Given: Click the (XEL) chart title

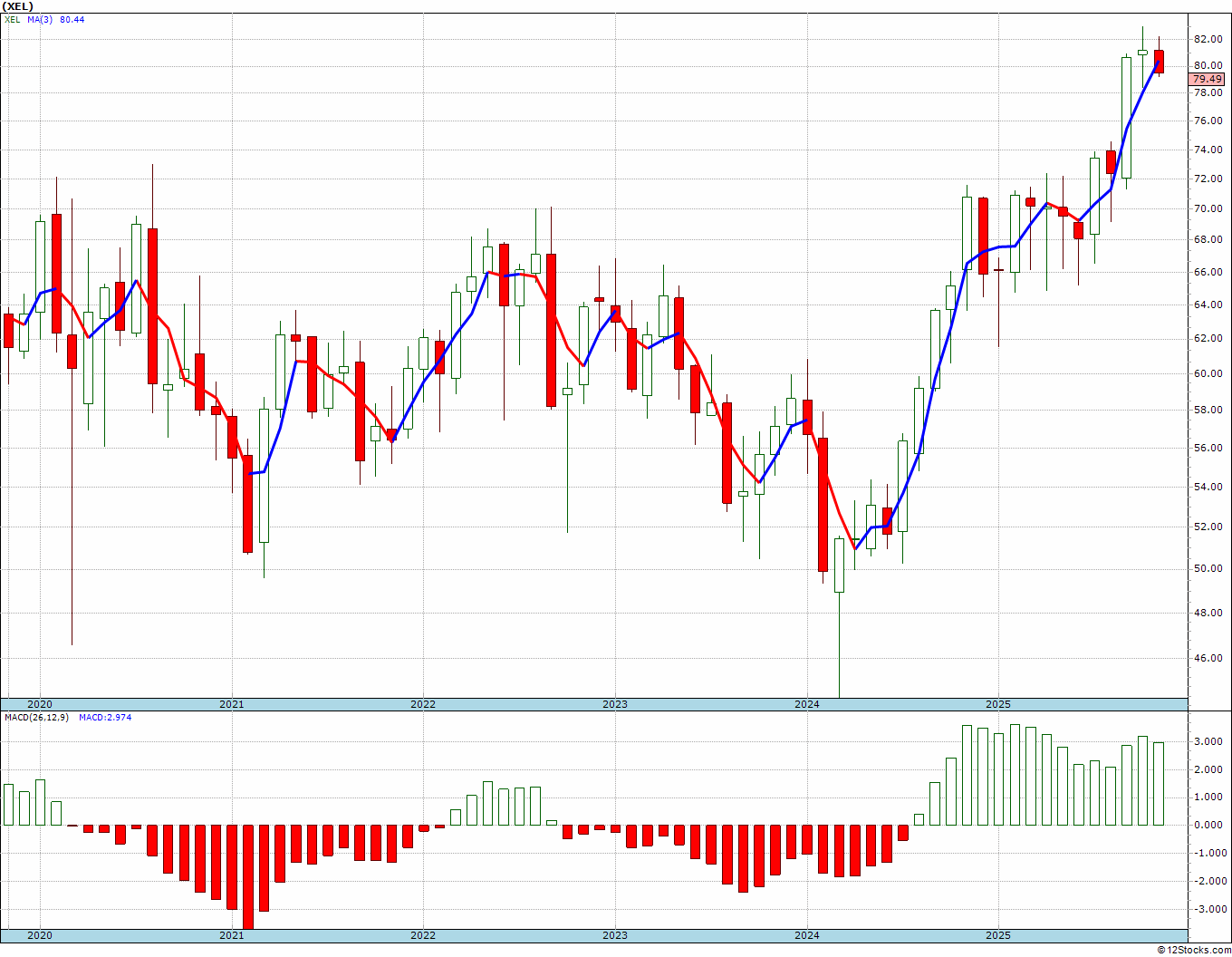Looking at the screenshot, I should pos(18,6).
